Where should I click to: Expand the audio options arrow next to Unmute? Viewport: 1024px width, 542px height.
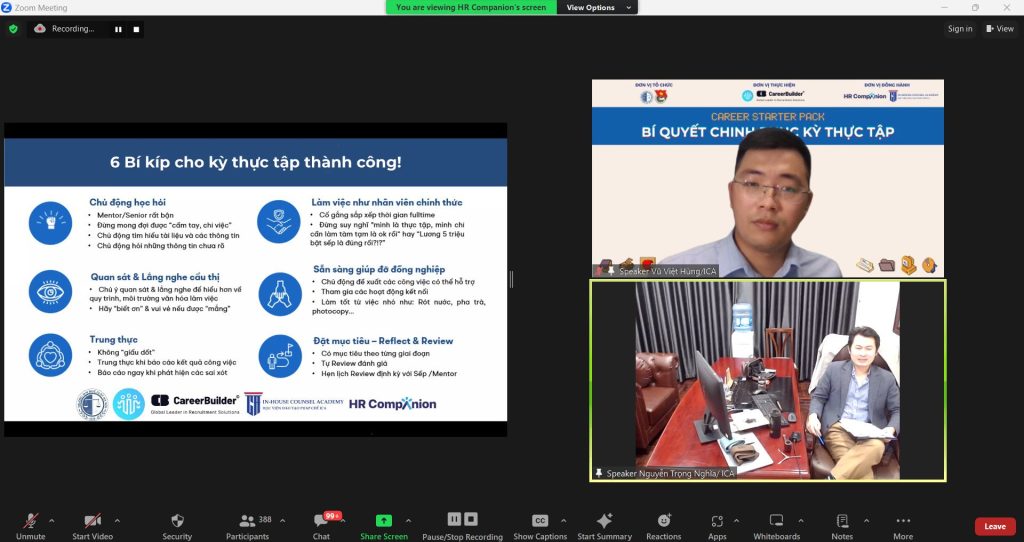(x=52, y=520)
